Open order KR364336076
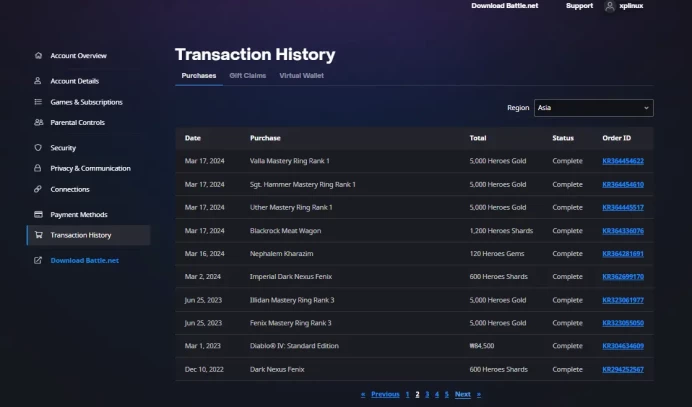The width and height of the screenshot is (692, 407). 623,231
